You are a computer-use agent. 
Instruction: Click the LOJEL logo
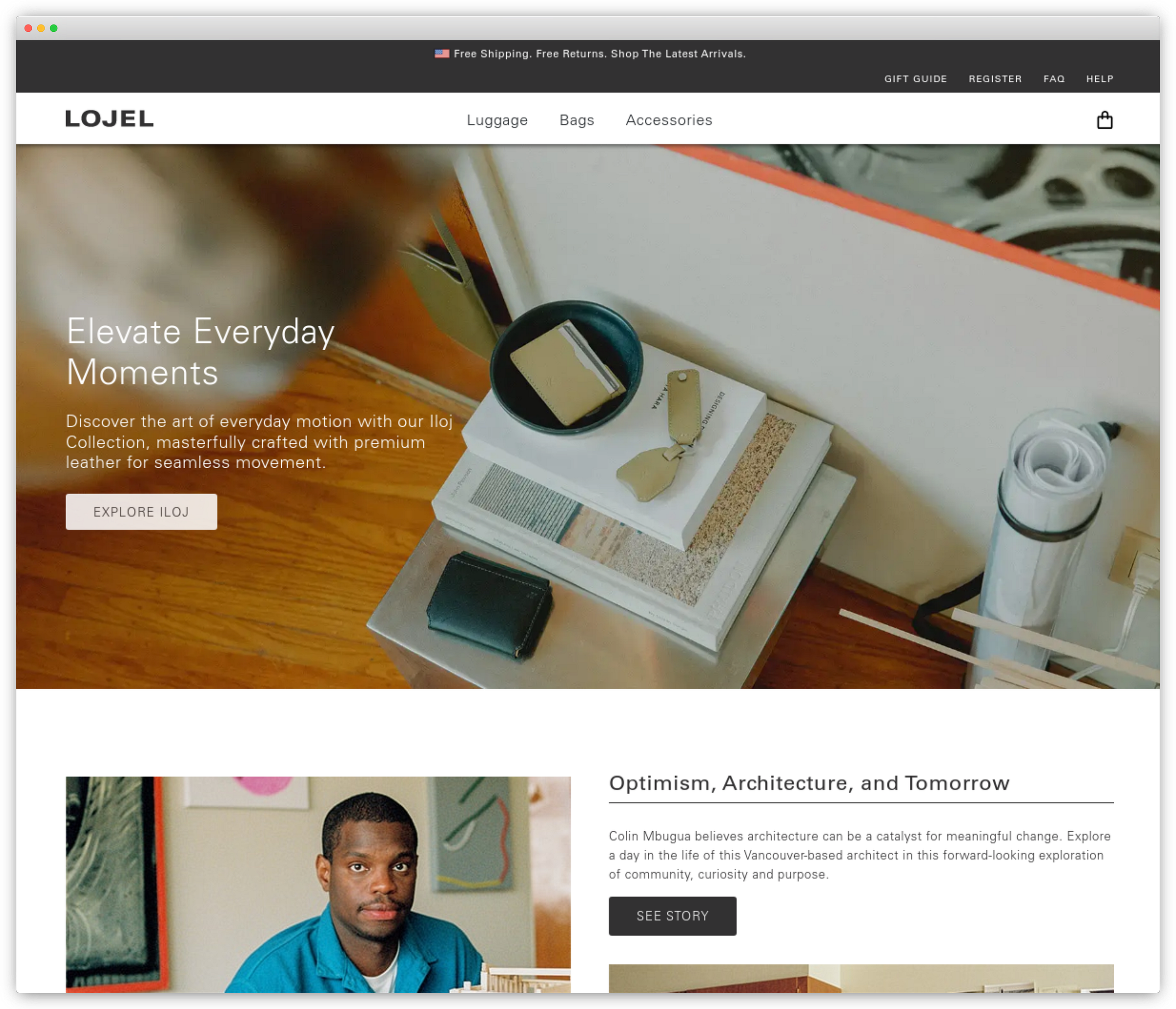(110, 119)
